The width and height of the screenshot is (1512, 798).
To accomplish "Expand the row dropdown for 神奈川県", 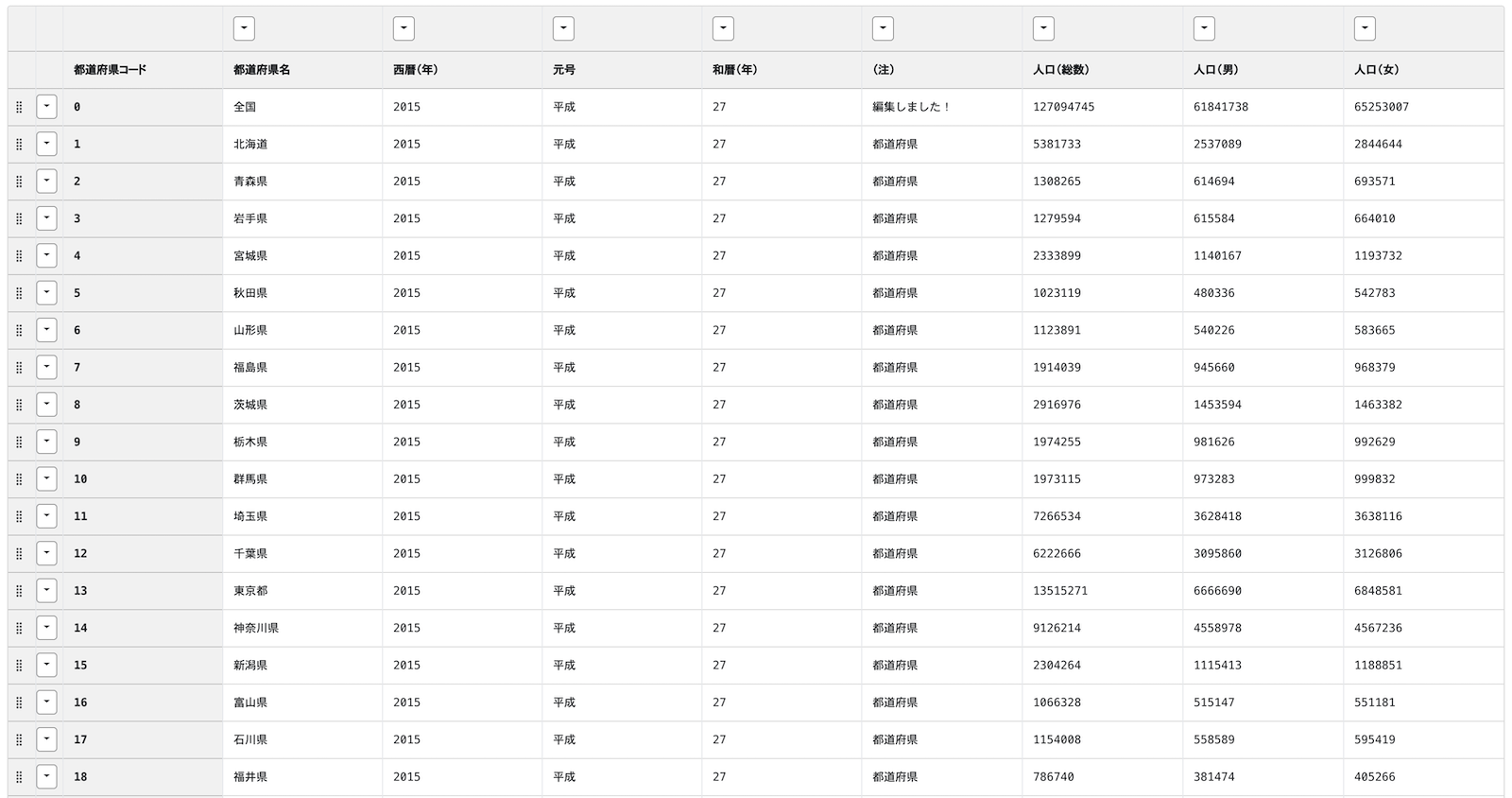I will 46,628.
